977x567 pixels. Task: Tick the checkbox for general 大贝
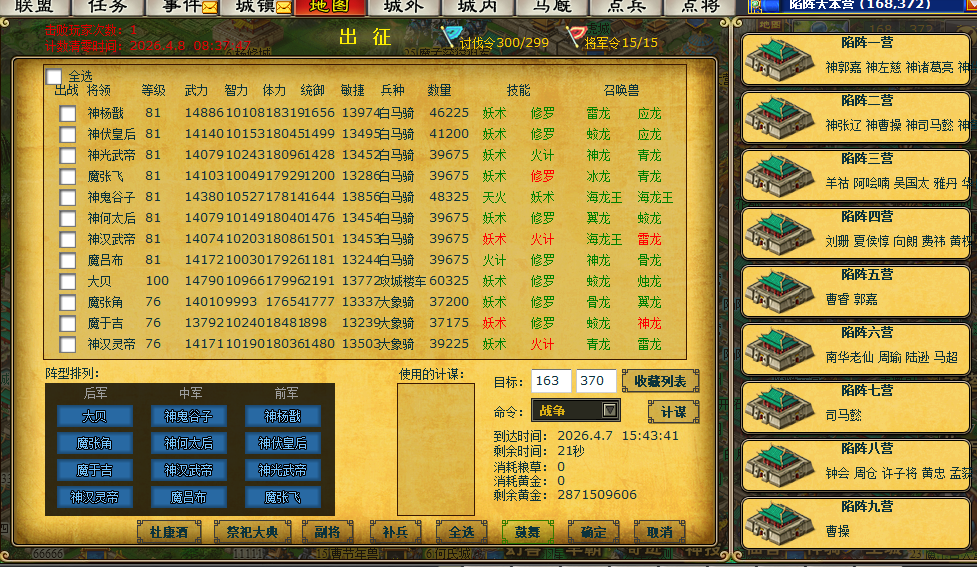(67, 281)
